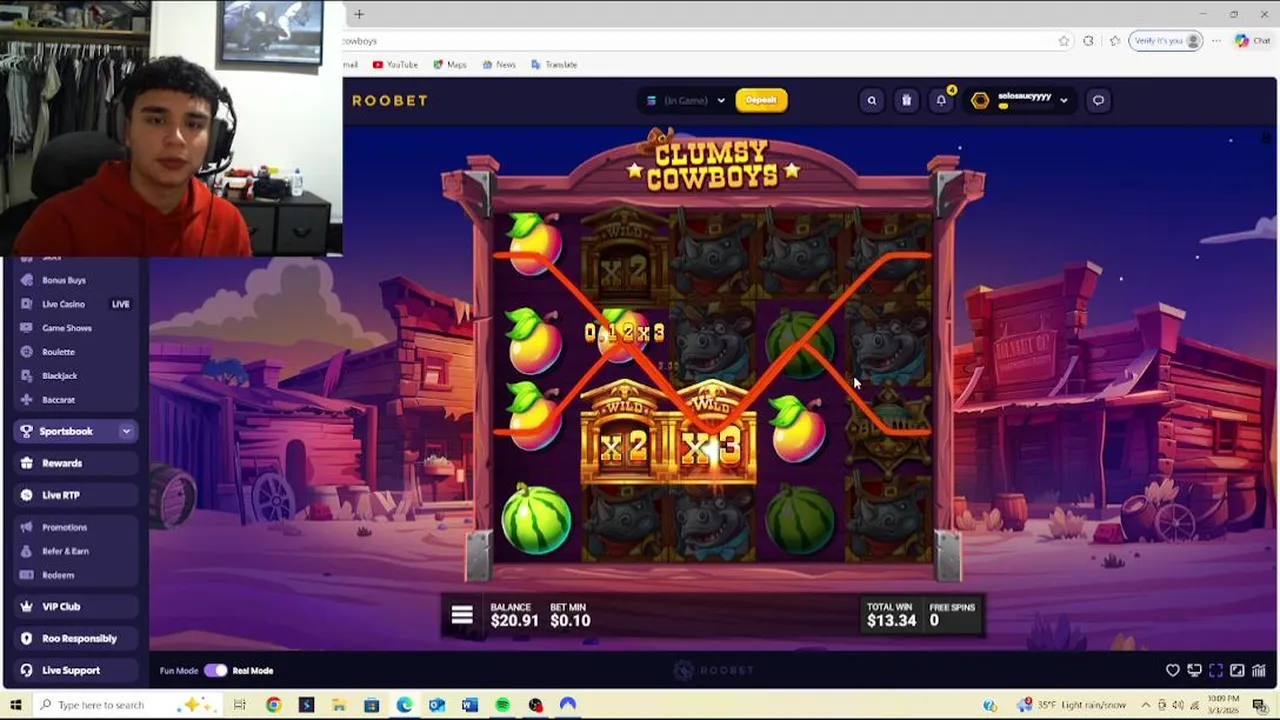The width and height of the screenshot is (1280, 720).
Task: Click the theater mode monitor icon
Action: click(x=1194, y=671)
